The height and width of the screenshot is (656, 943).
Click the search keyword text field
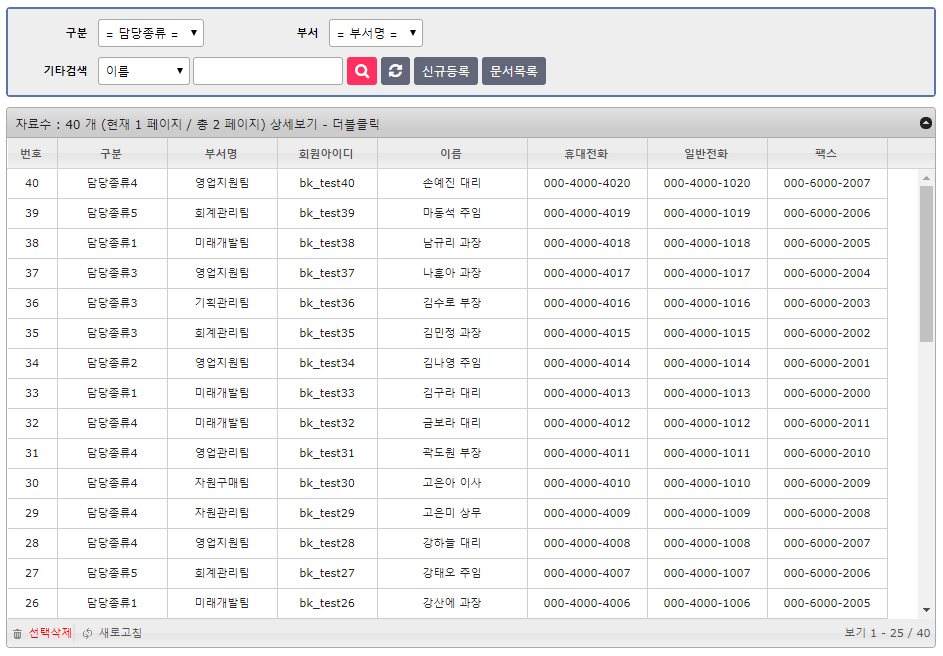tap(267, 71)
